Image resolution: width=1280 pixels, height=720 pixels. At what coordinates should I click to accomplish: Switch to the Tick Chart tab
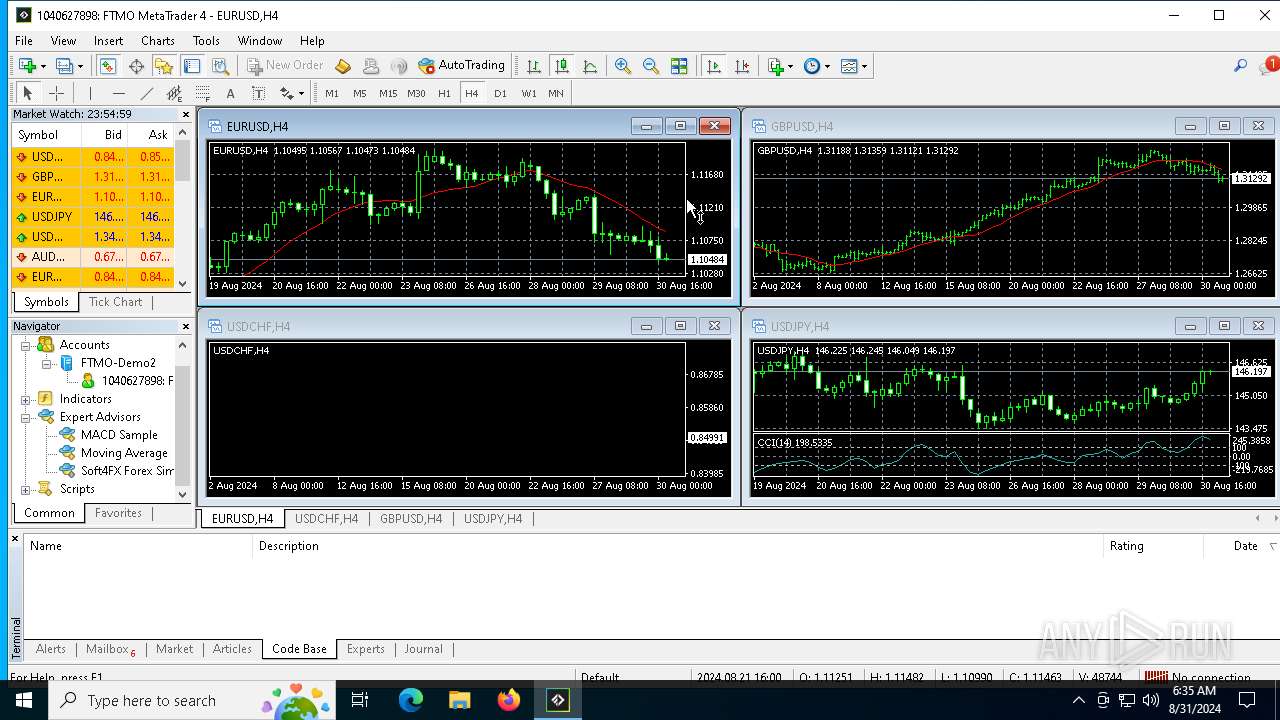(116, 302)
